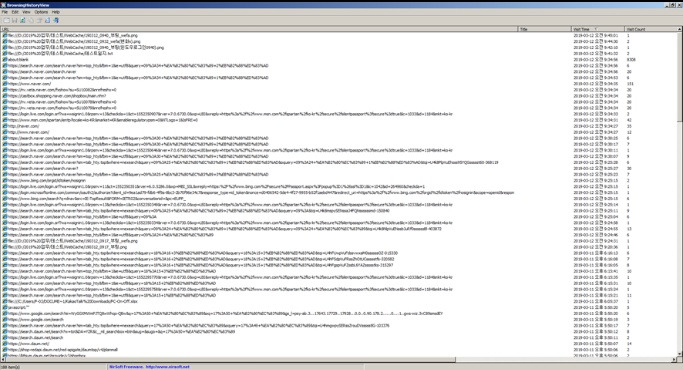
Task: Click the horizontal scrollbar left arrow
Action: 3,360
